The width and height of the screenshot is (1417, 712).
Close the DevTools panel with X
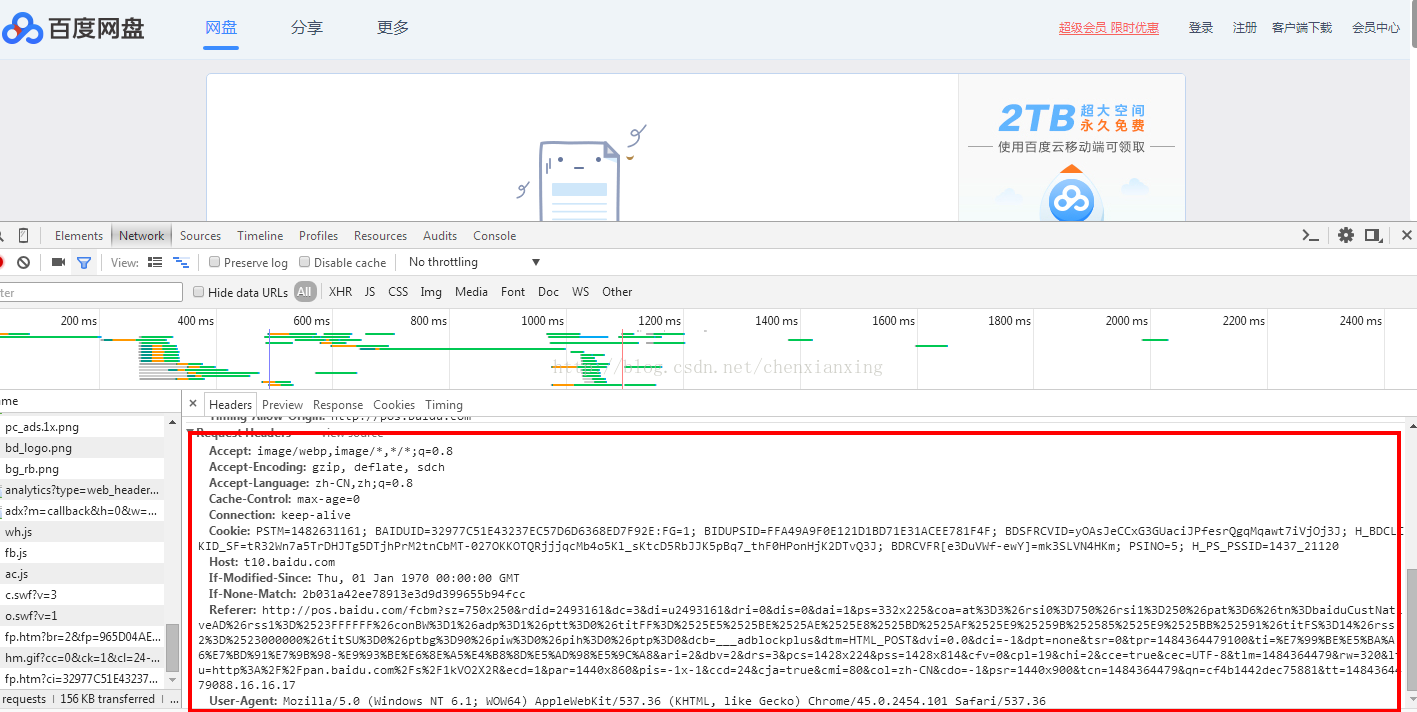1406,235
